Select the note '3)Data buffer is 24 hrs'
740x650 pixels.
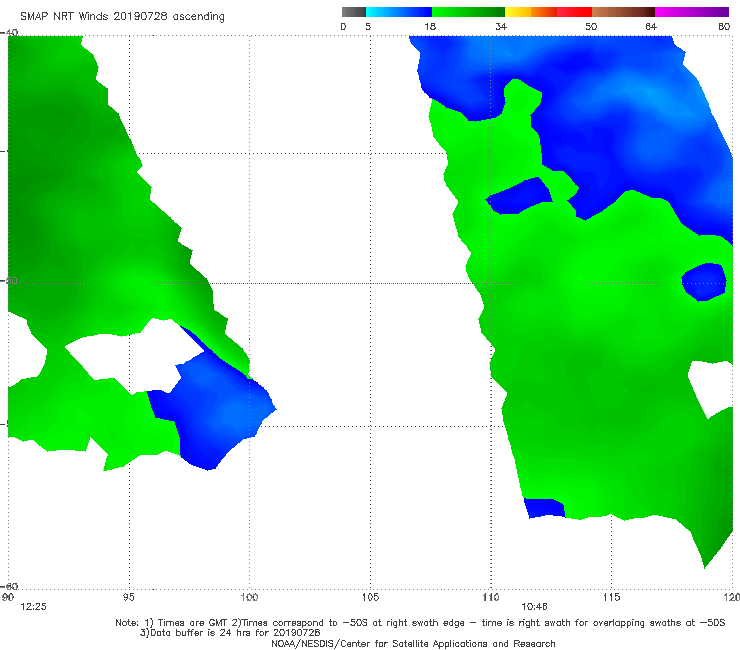[x=230, y=633]
